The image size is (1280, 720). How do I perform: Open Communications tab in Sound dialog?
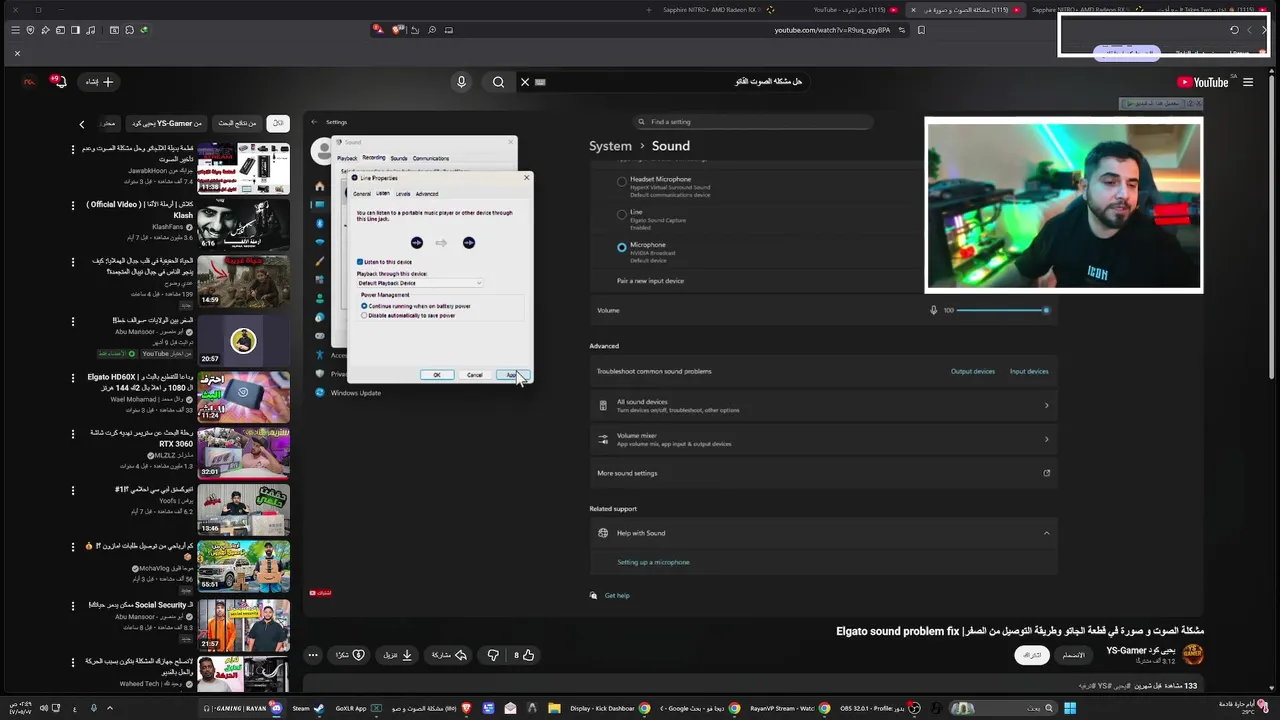[431, 158]
